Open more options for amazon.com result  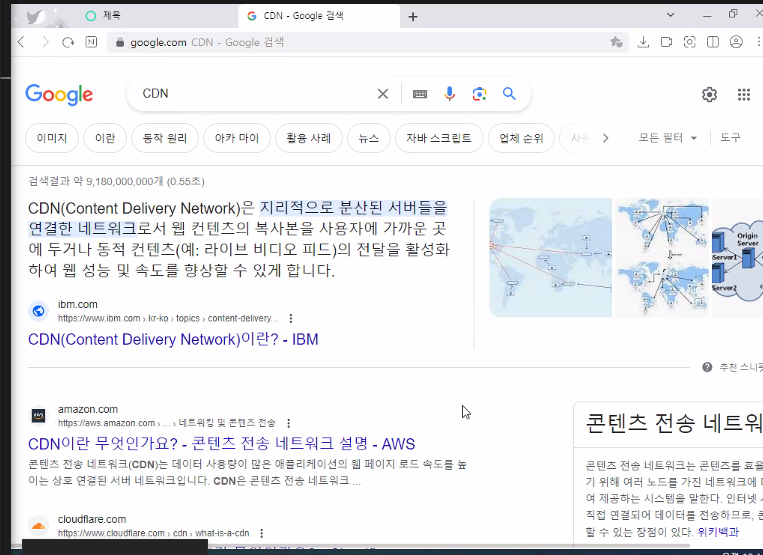(x=289, y=423)
